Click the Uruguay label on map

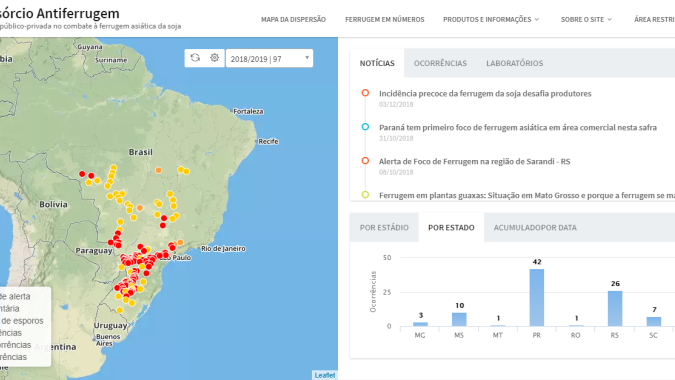111,325
